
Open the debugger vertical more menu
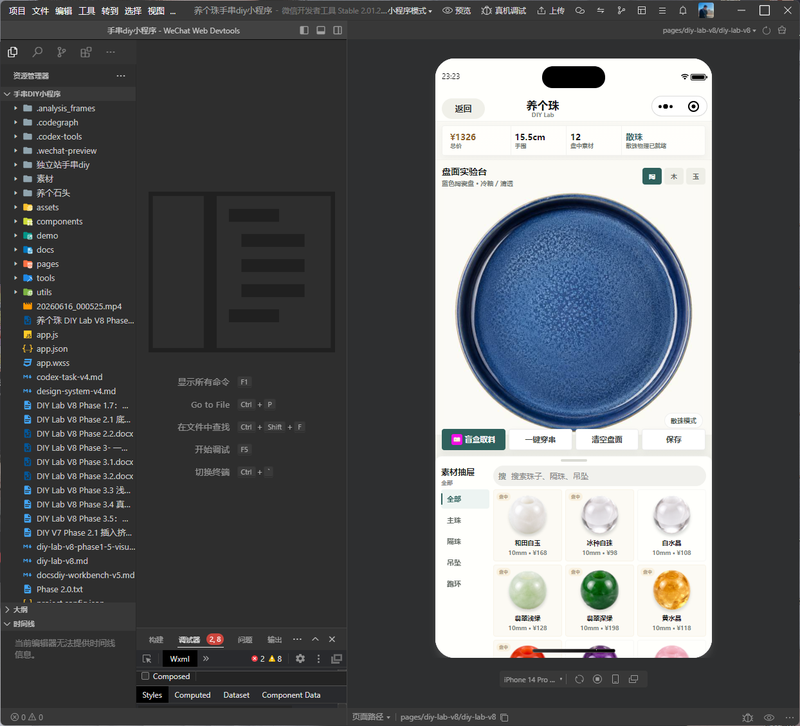318,659
